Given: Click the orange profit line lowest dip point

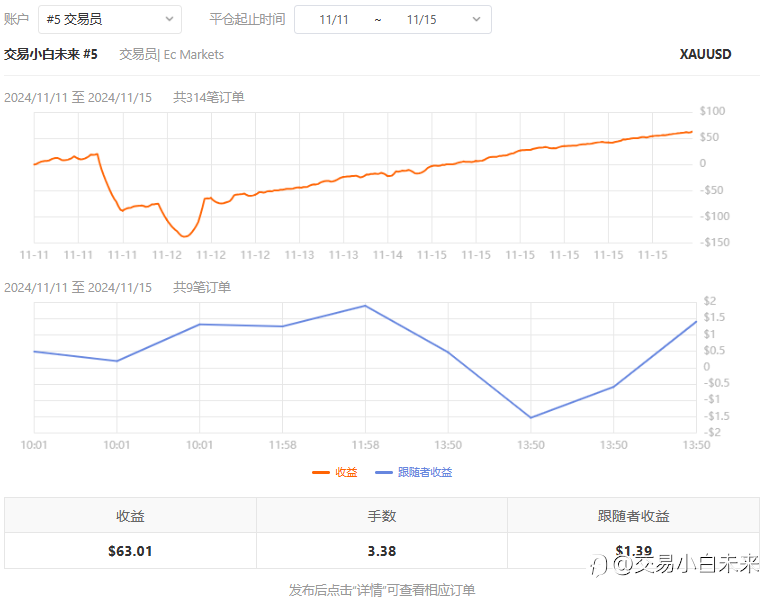Looking at the screenshot, I should (x=185, y=237).
